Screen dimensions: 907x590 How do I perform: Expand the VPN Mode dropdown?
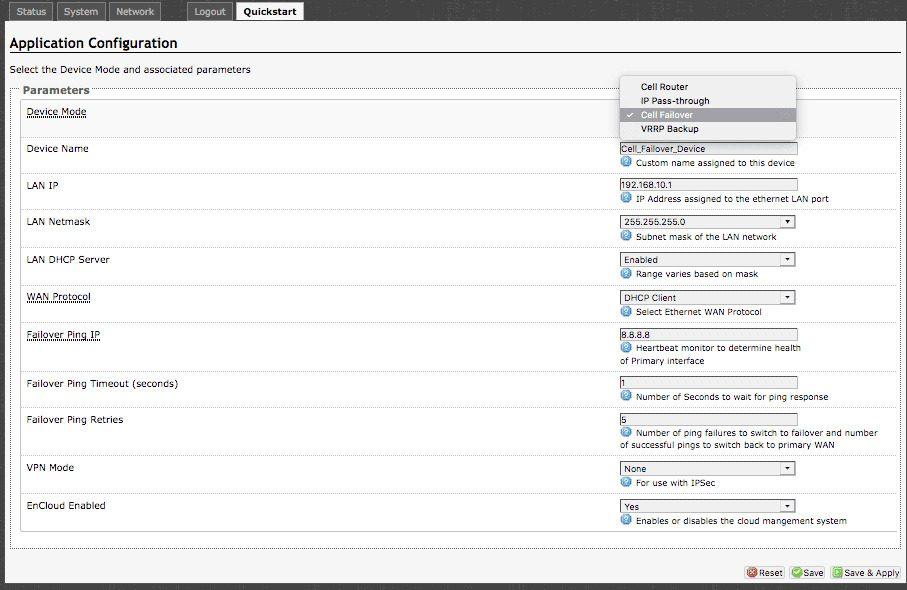[x=707, y=468]
